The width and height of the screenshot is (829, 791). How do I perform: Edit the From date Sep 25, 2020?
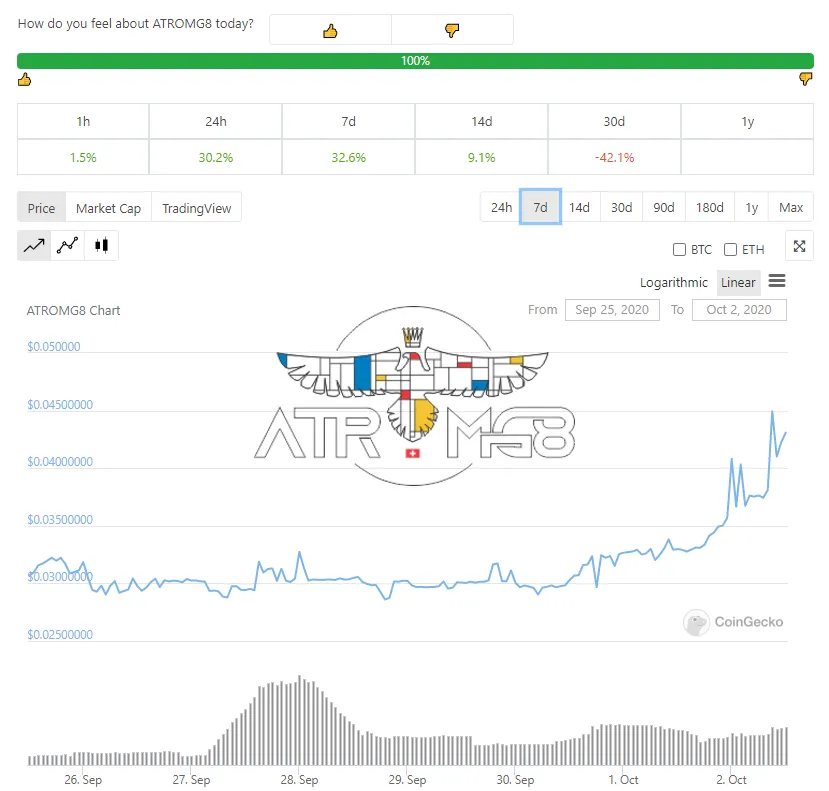(x=612, y=310)
